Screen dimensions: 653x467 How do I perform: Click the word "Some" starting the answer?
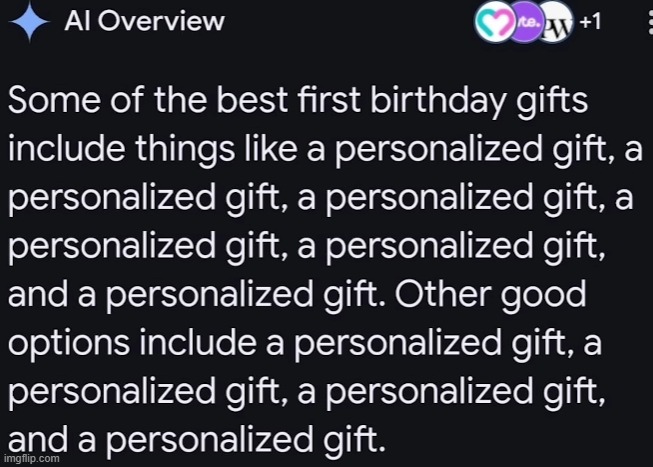[x=54, y=100]
